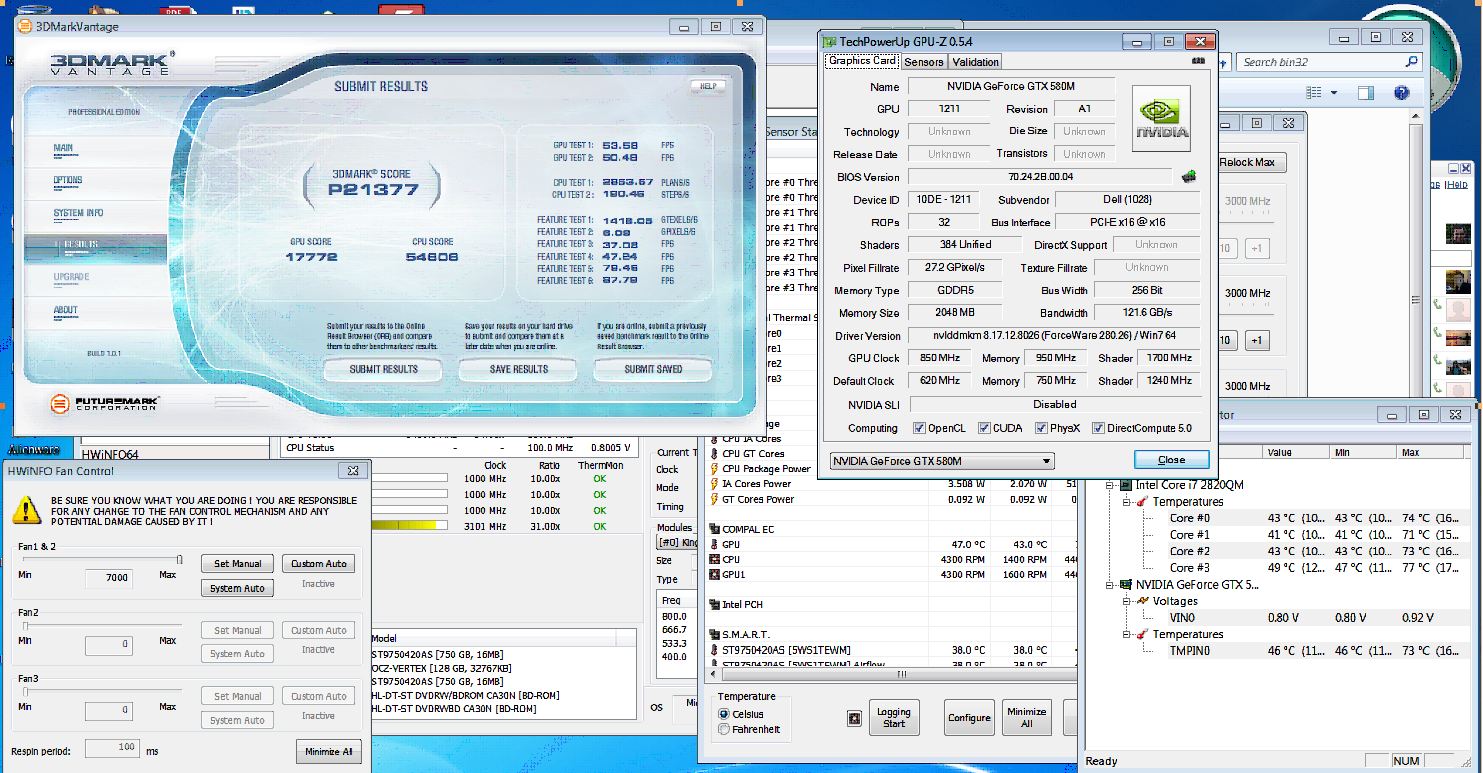The width and height of the screenshot is (1483, 773).
Task: Open the Validation tab in GPU-Z
Action: 975,62
